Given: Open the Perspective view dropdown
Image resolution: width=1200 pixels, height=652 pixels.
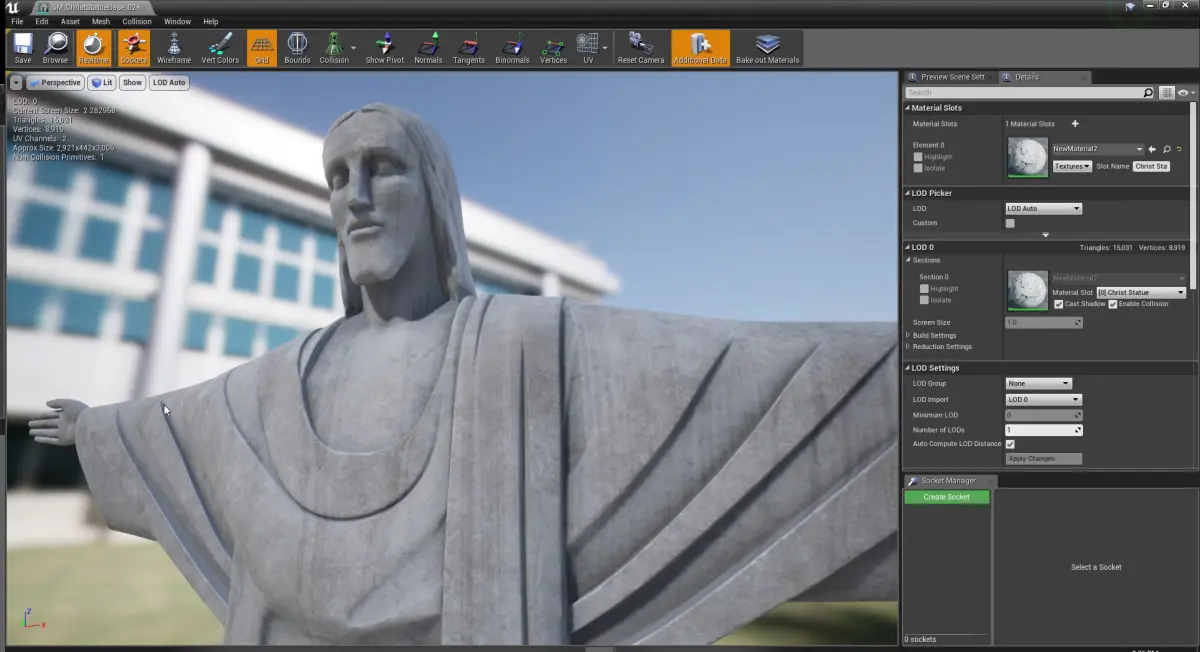Looking at the screenshot, I should pos(55,82).
